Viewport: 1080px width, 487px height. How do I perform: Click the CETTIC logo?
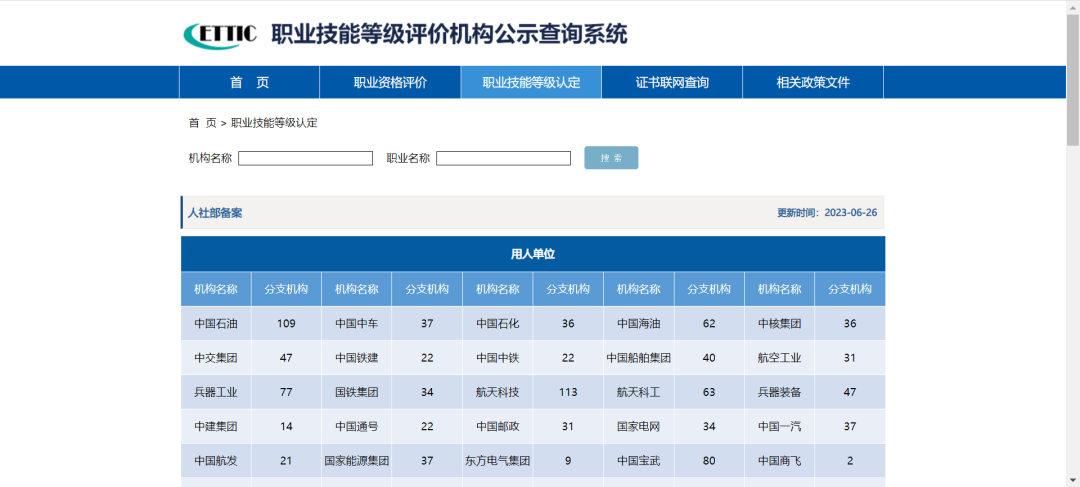(220, 34)
